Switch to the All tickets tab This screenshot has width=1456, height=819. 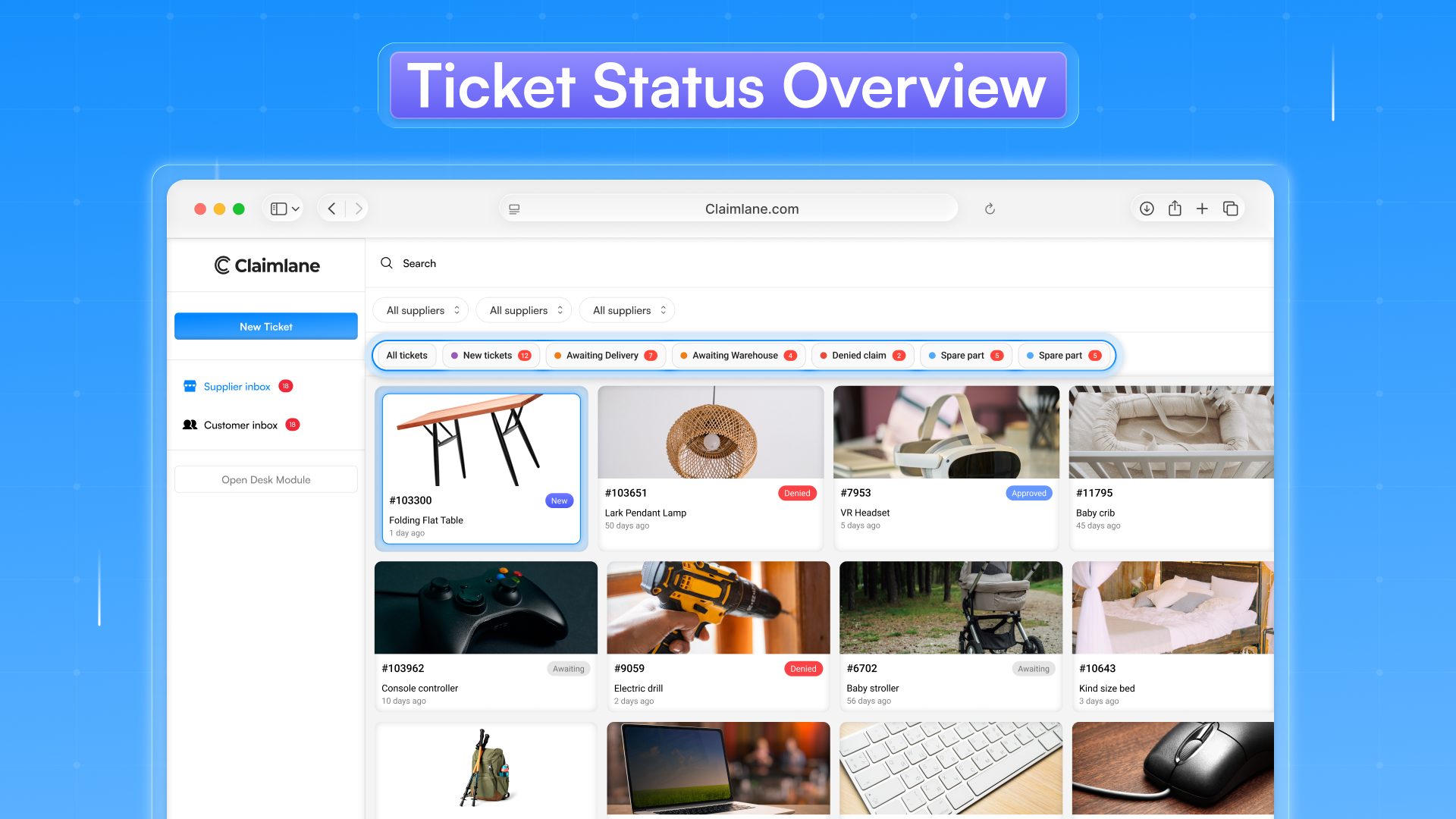pos(406,355)
